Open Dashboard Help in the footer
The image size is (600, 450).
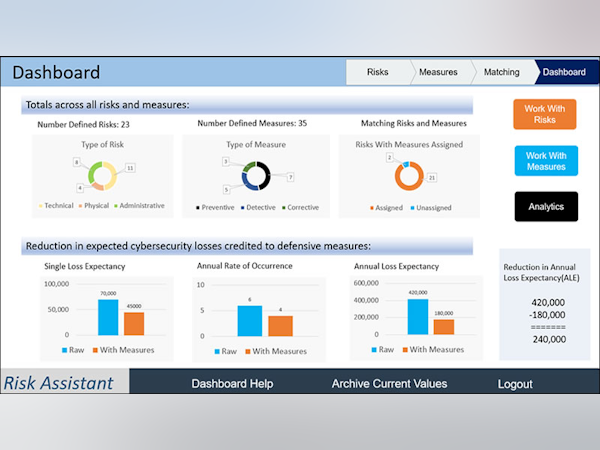[x=232, y=383]
